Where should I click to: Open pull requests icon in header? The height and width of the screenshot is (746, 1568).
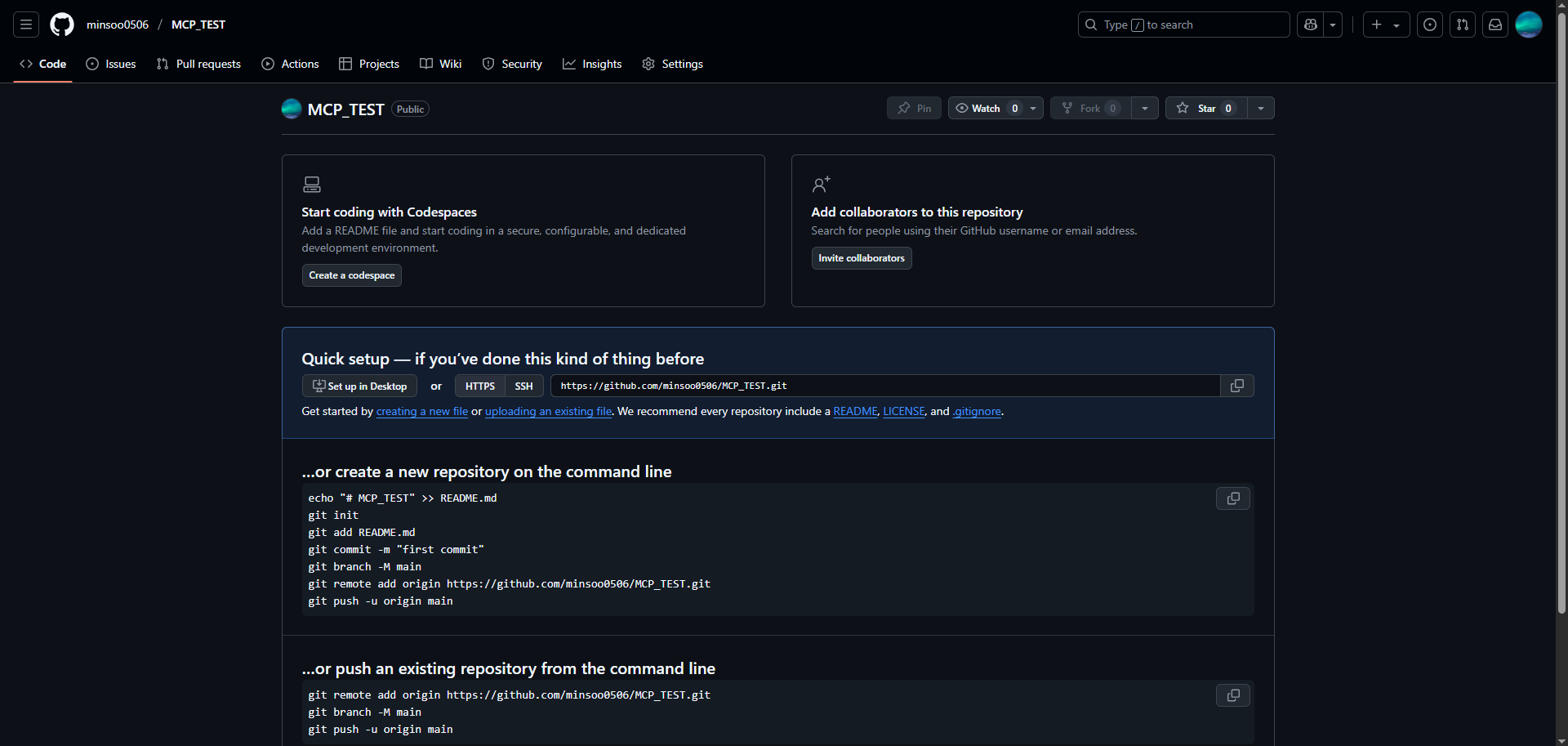1463,25
